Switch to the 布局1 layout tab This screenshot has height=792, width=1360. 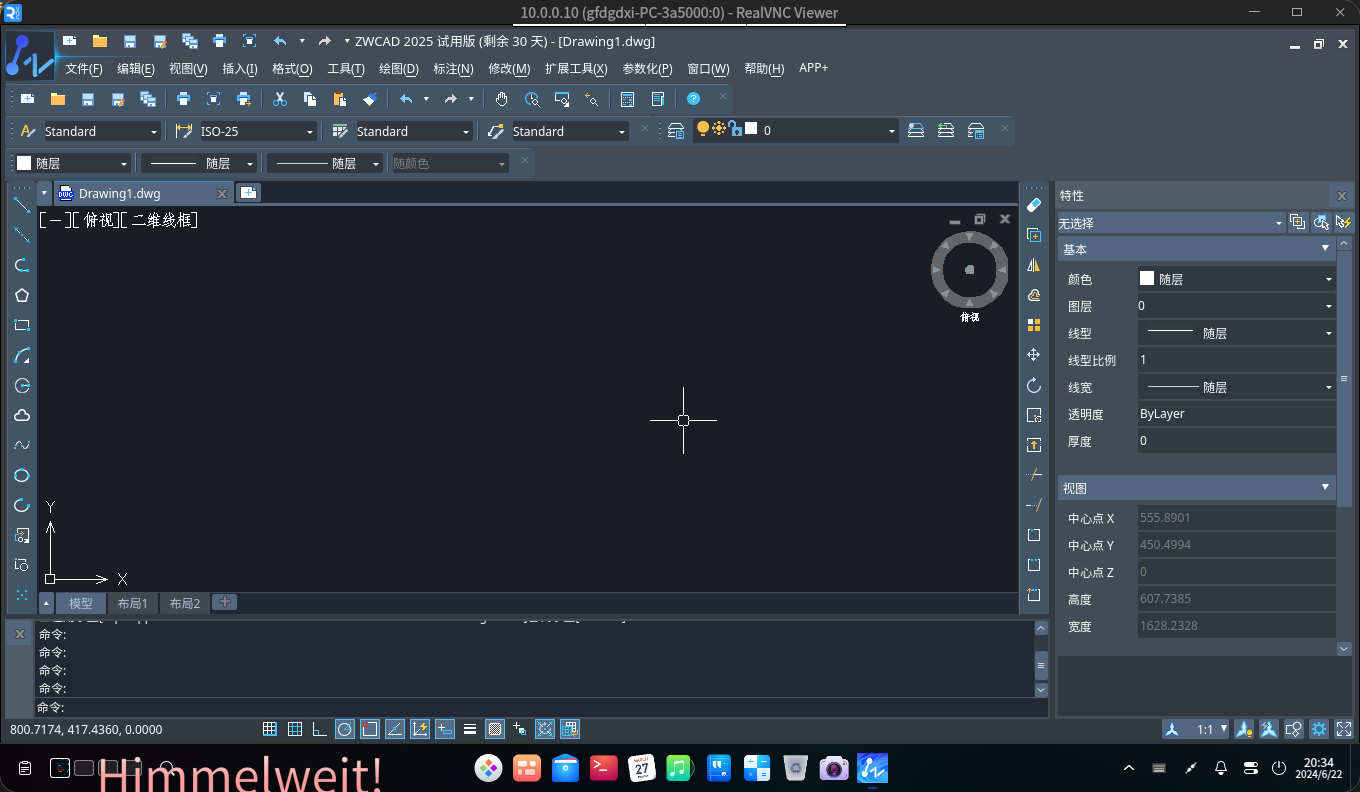pos(132,603)
